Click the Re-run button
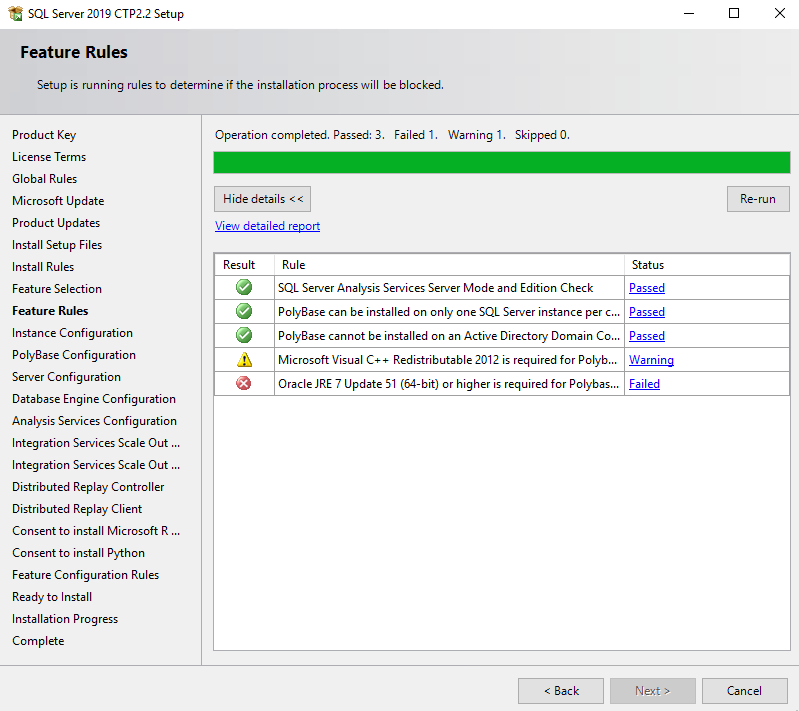 click(x=758, y=199)
